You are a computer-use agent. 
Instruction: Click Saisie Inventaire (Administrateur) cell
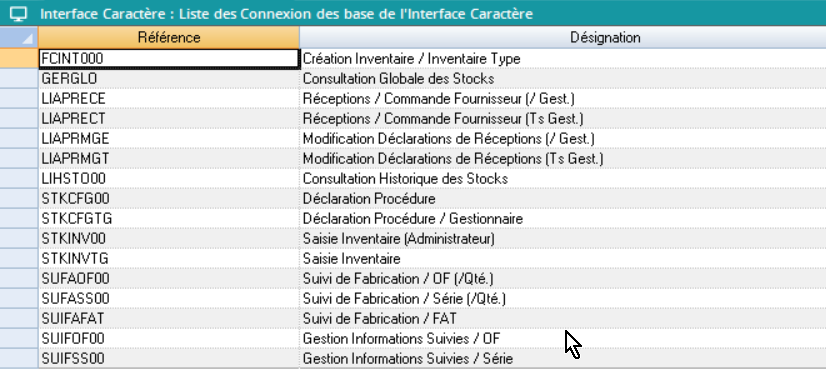click(563, 239)
